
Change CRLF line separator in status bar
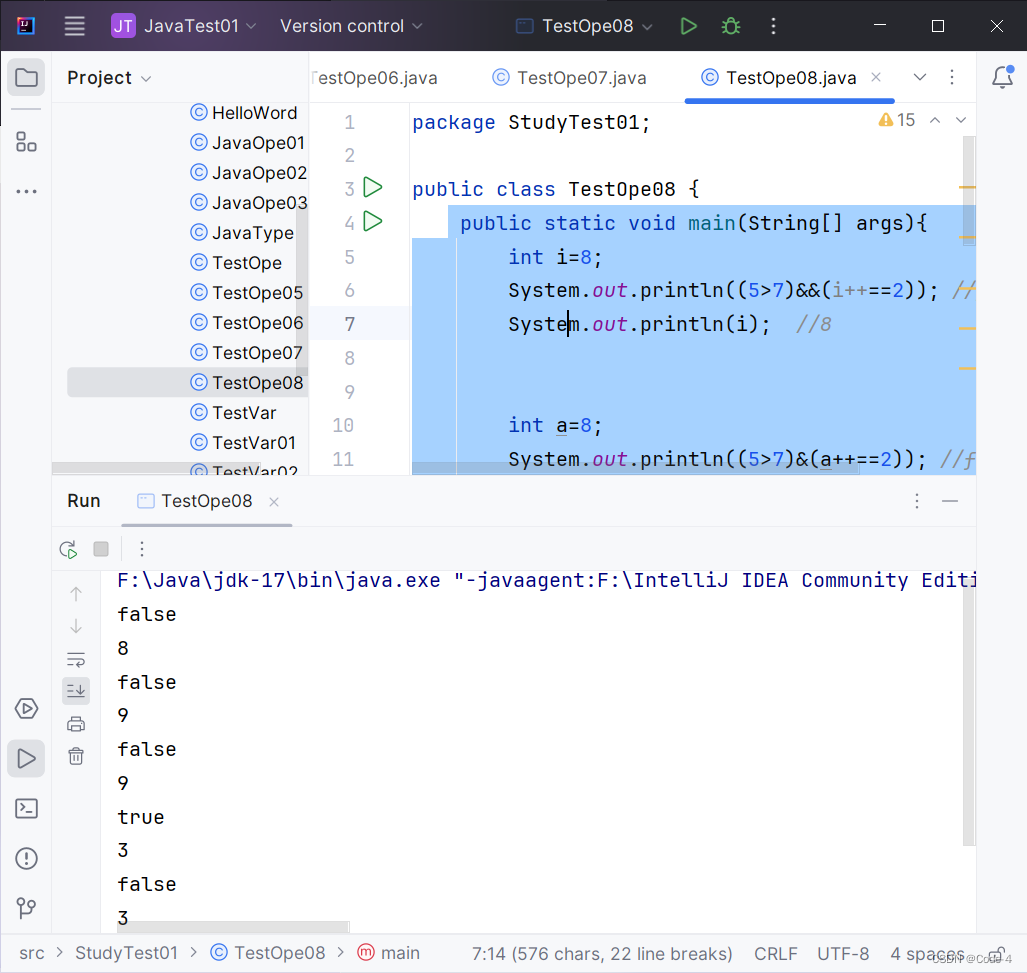point(775,953)
